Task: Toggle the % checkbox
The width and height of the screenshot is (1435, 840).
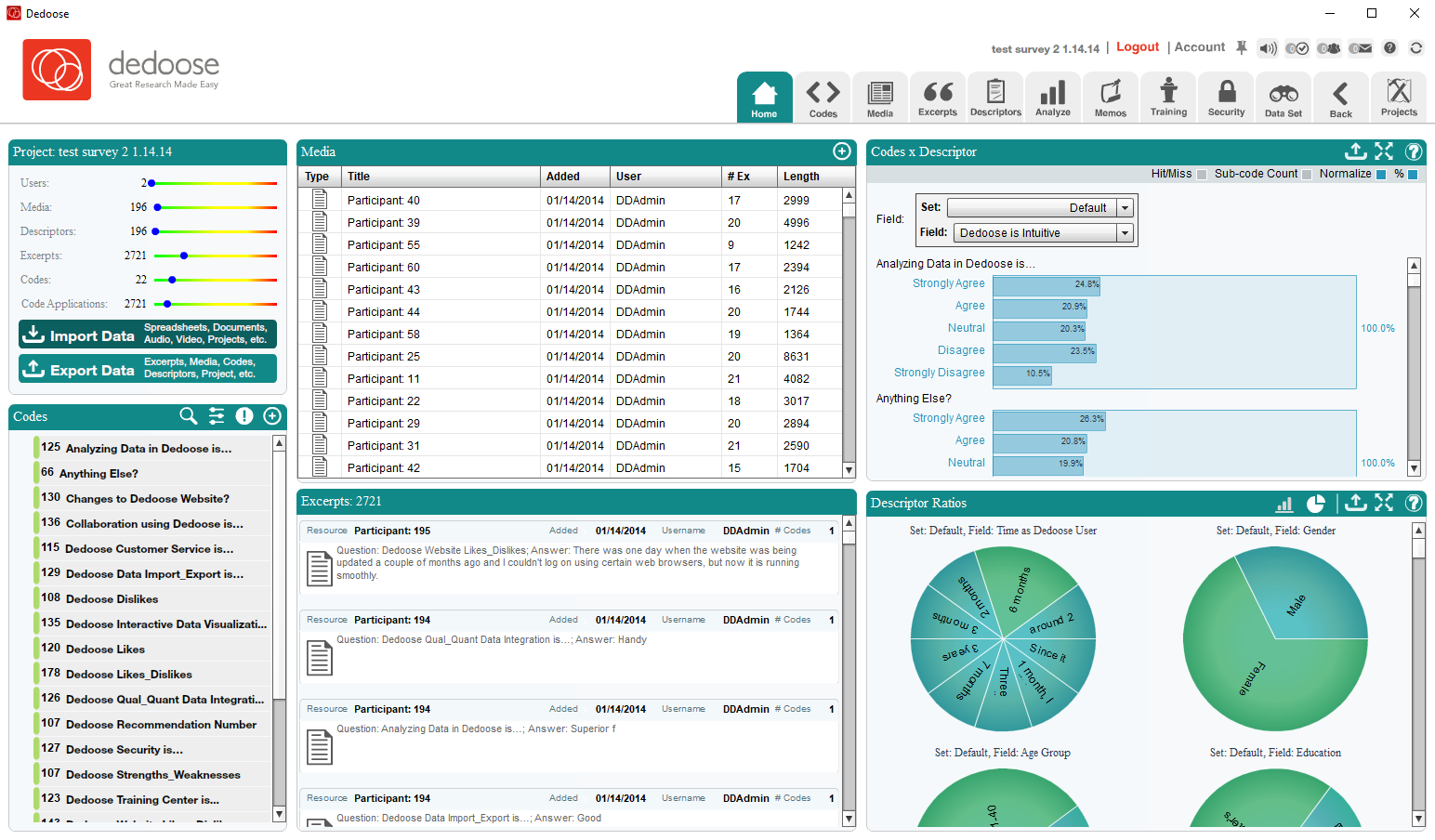Action: pos(1414,175)
